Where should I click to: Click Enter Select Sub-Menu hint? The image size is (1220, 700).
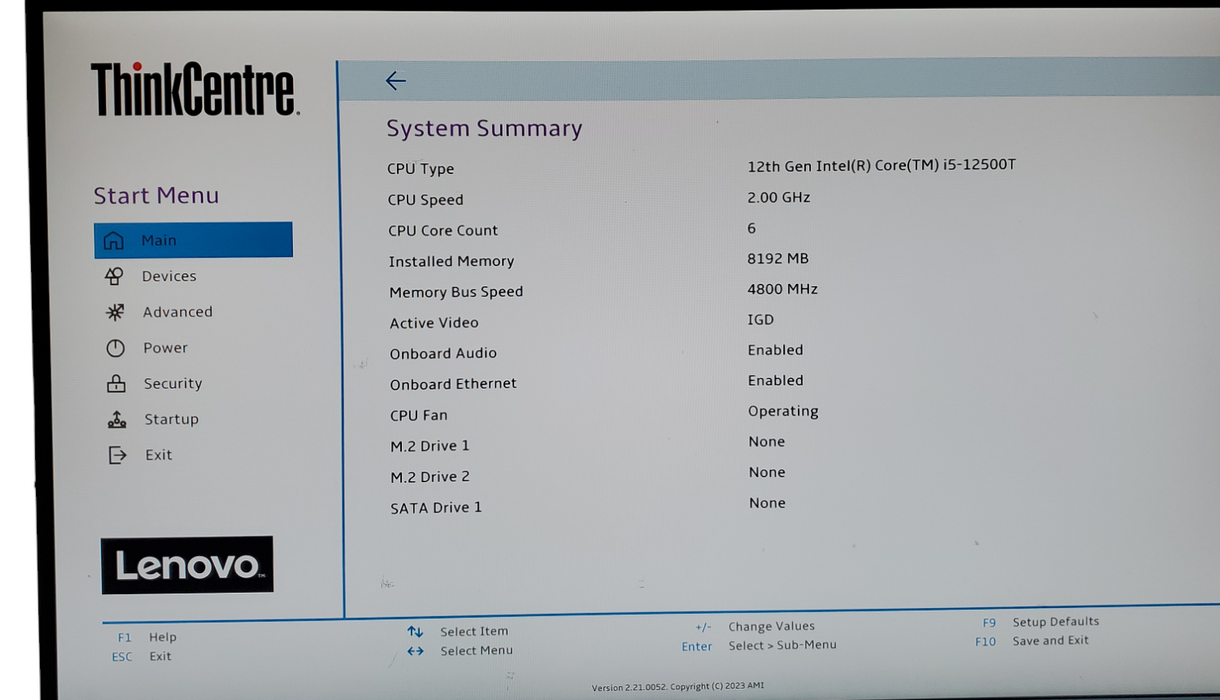(x=759, y=646)
